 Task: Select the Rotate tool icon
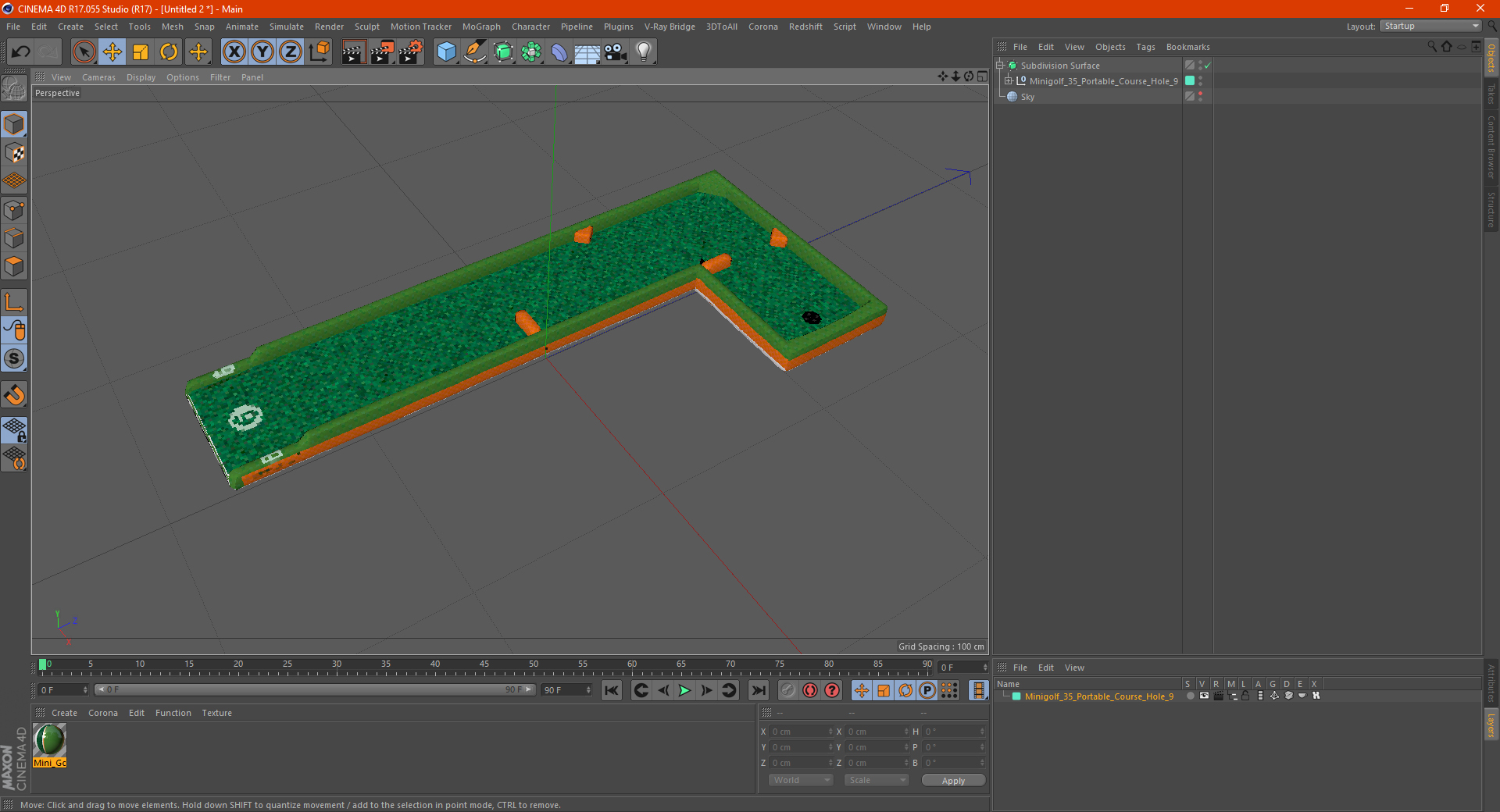click(169, 52)
